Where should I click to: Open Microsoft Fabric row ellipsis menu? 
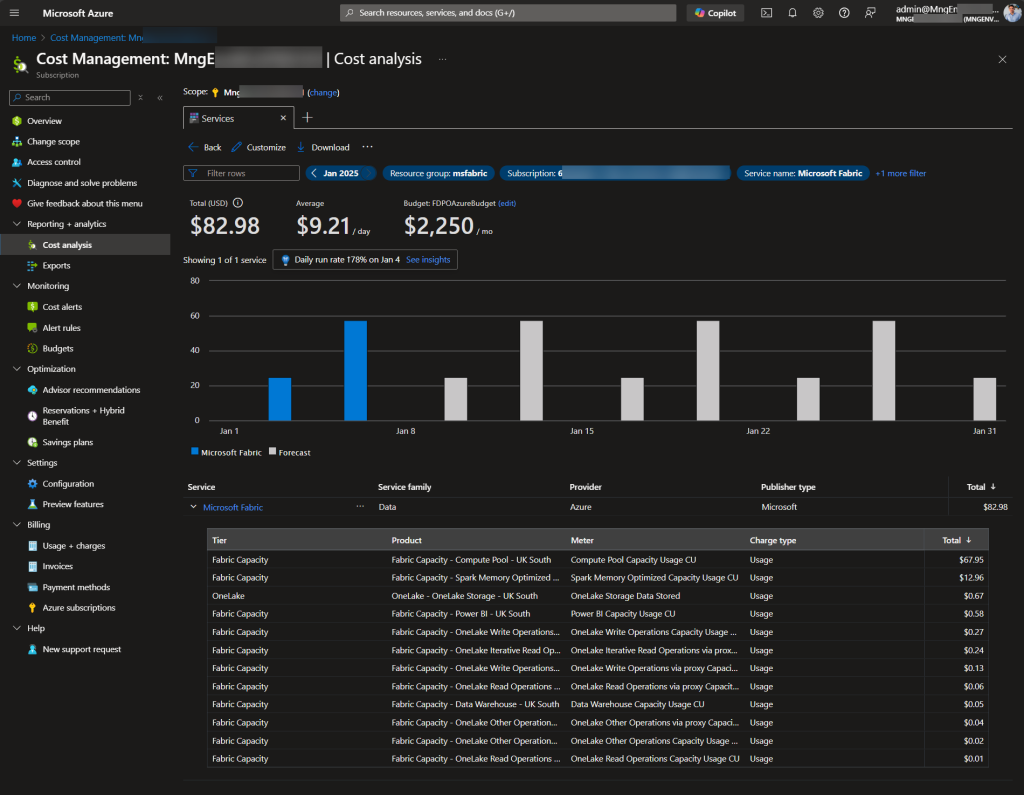coord(360,507)
